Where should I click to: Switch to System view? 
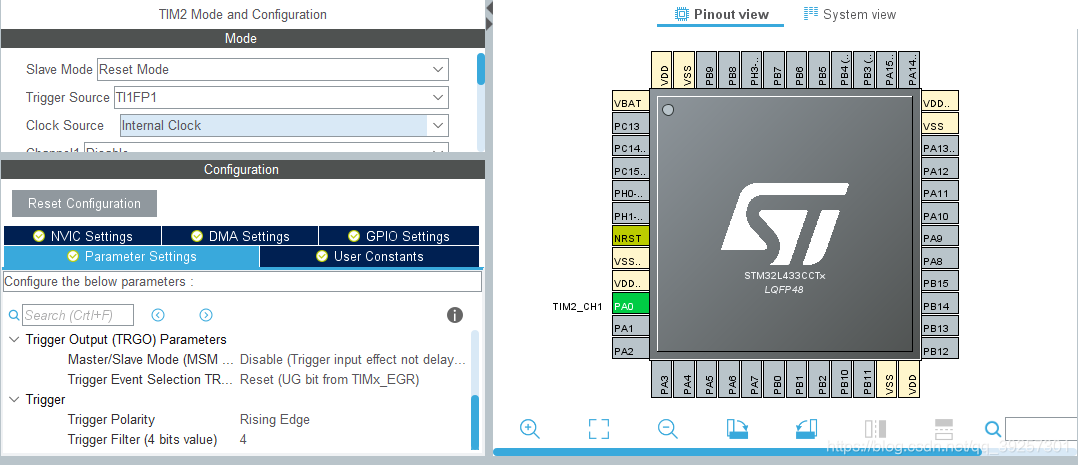850,14
